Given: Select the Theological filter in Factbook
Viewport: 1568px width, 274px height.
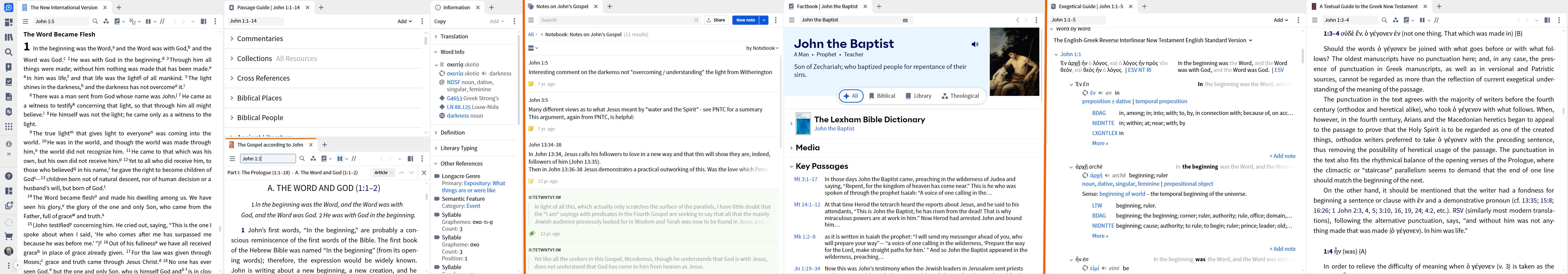Looking at the screenshot, I should point(960,96).
